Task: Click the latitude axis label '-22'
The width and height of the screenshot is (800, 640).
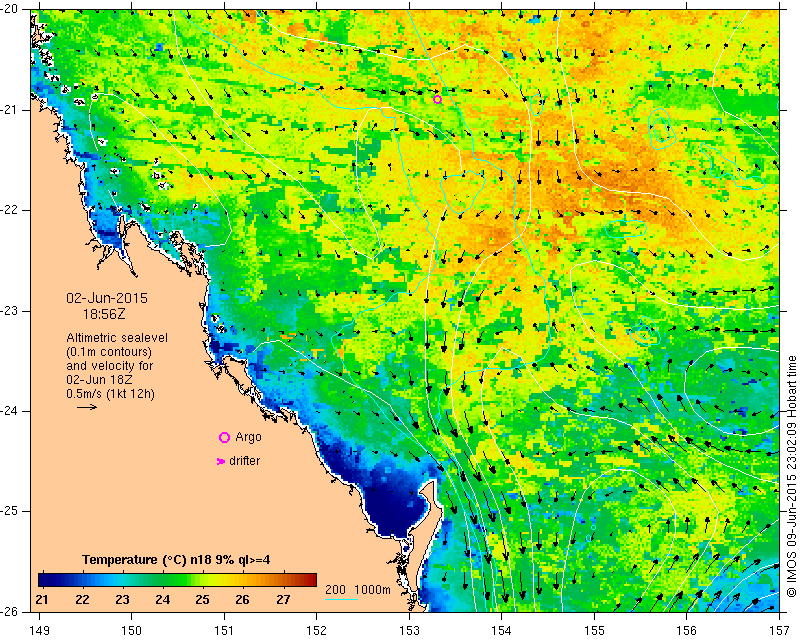Action: 8,210
